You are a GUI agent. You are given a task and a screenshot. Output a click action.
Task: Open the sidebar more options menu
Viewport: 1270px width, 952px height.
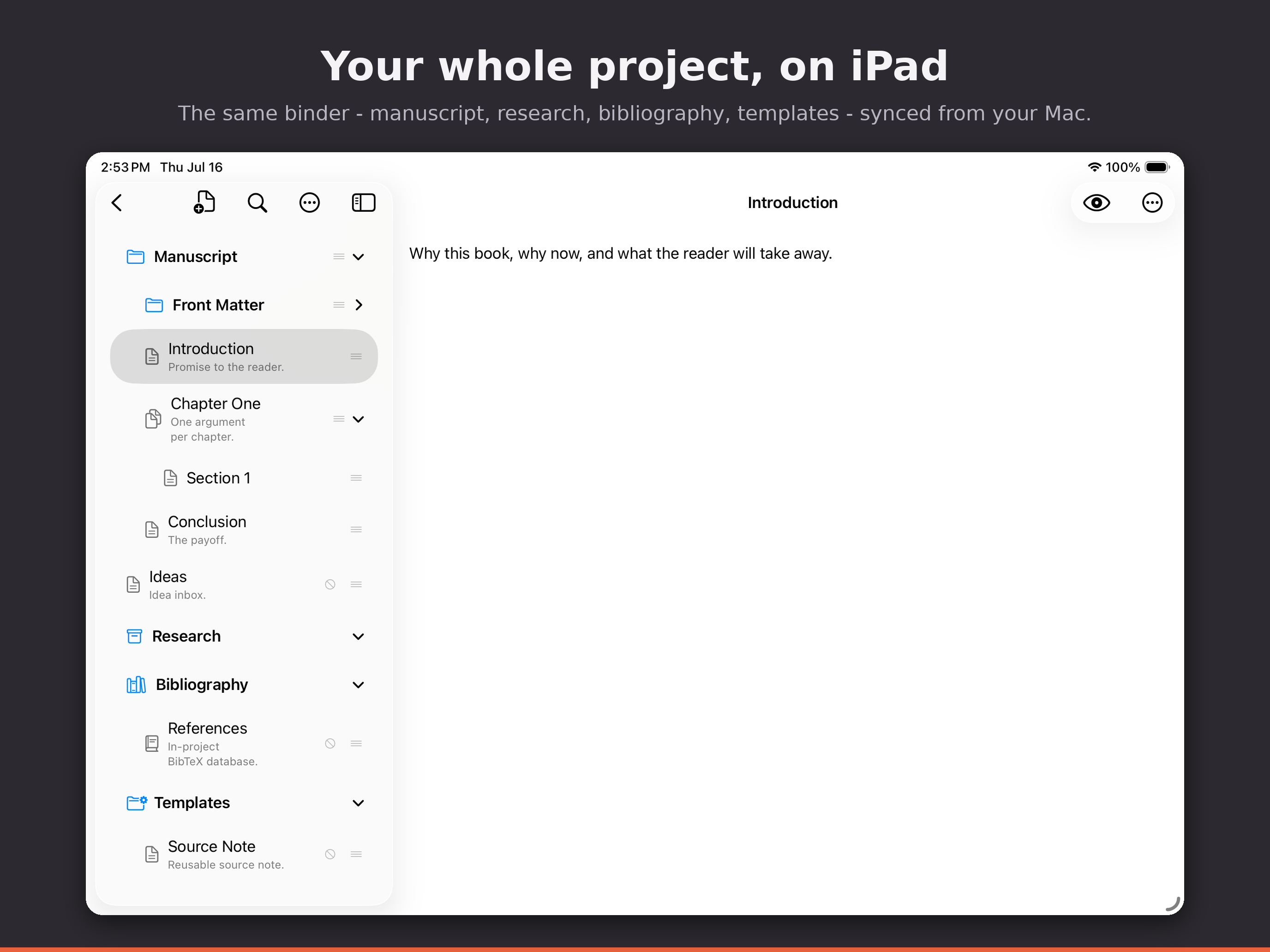click(310, 202)
